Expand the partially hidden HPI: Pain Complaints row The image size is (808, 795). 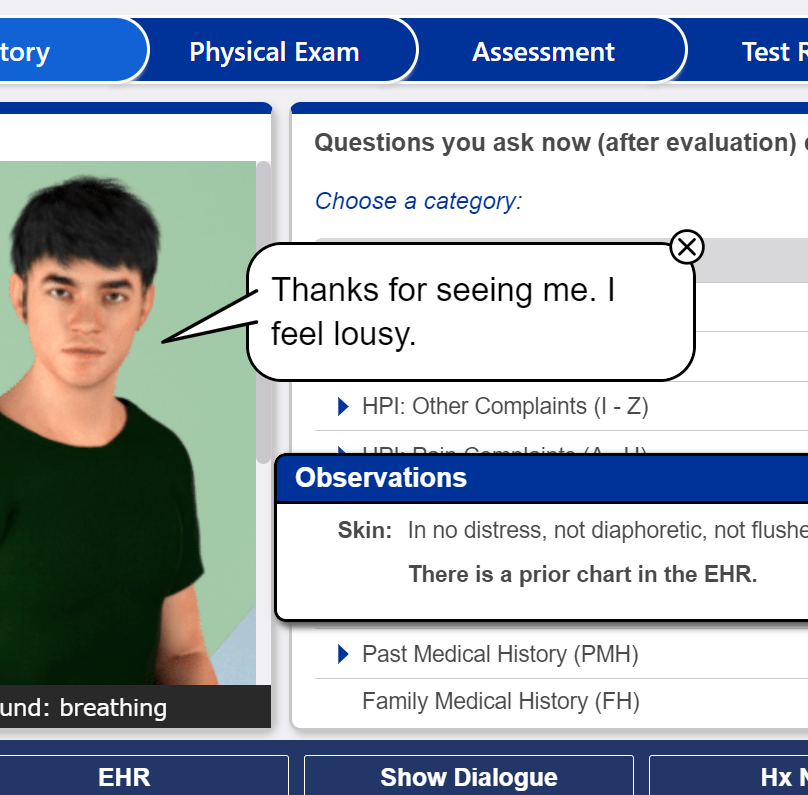(344, 449)
